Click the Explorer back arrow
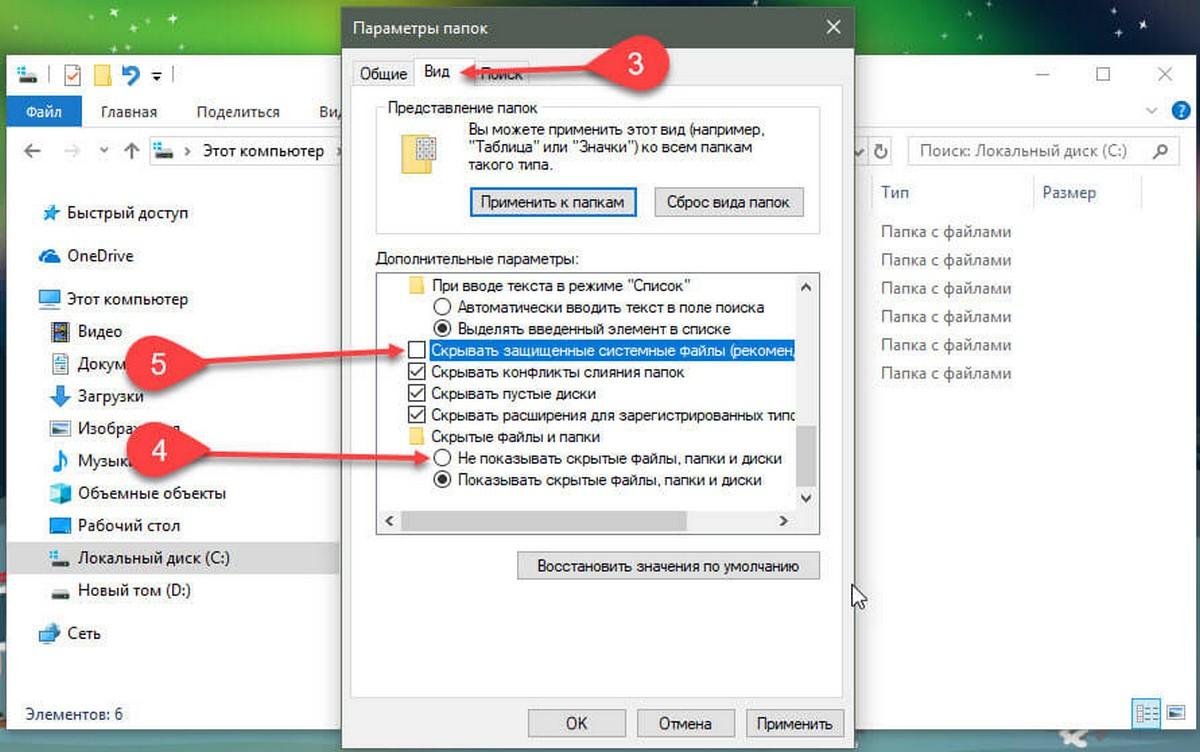Image resolution: width=1200 pixels, height=752 pixels. coord(32,151)
